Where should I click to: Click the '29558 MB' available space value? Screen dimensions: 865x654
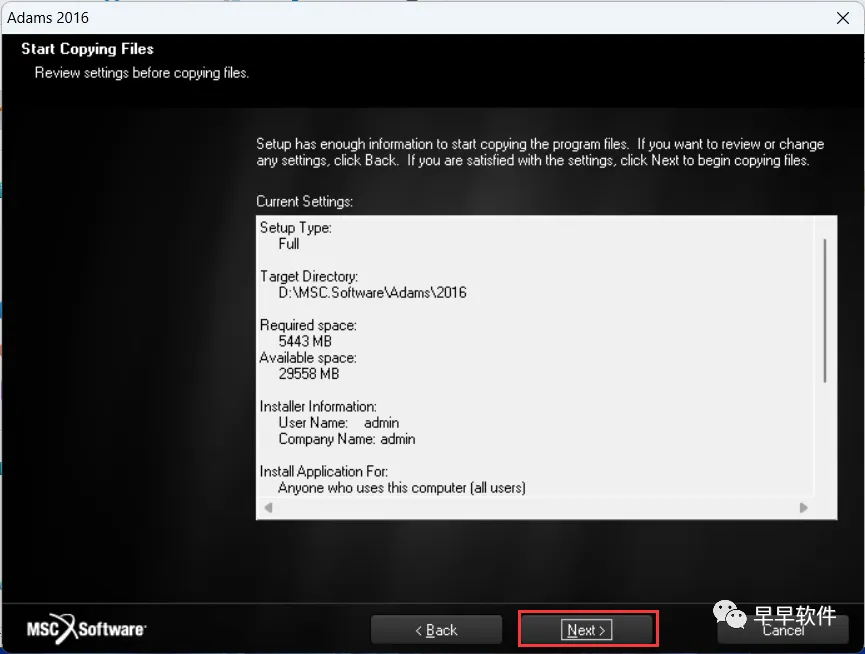click(309, 374)
